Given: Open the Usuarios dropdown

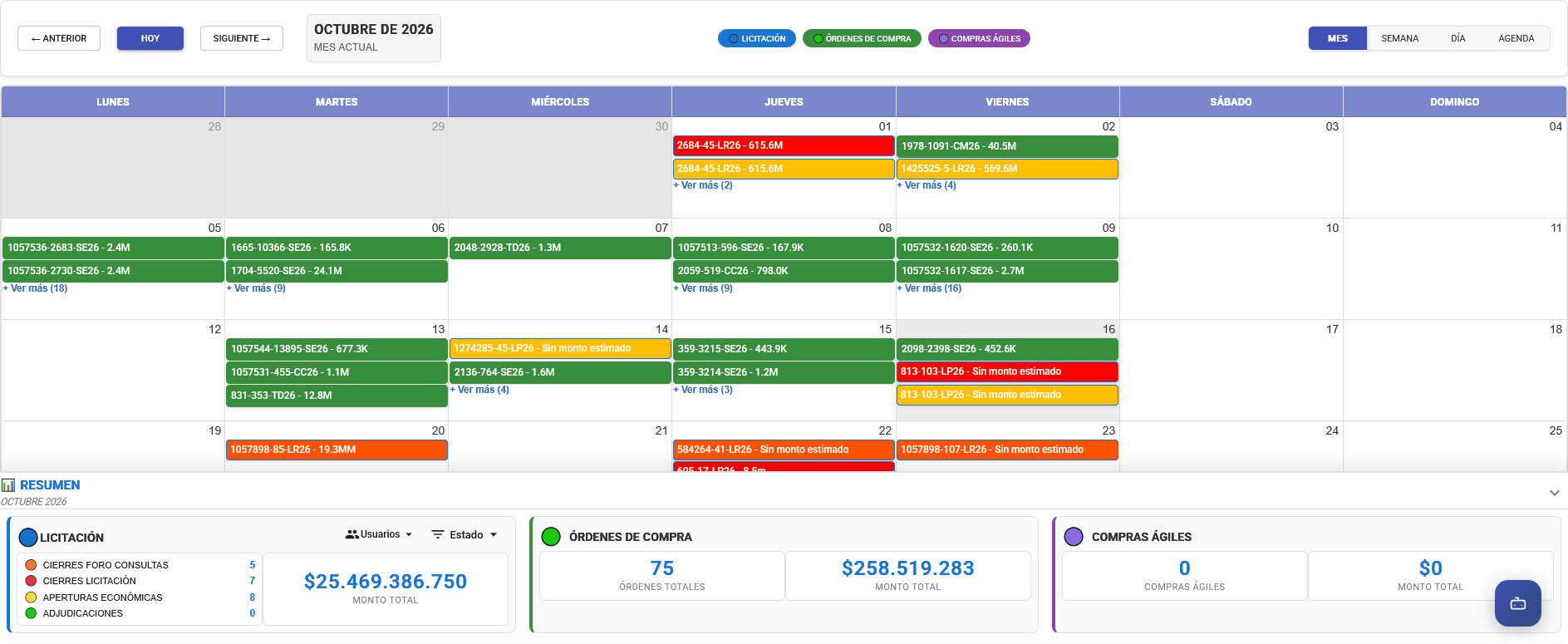Looking at the screenshot, I should pos(380,534).
